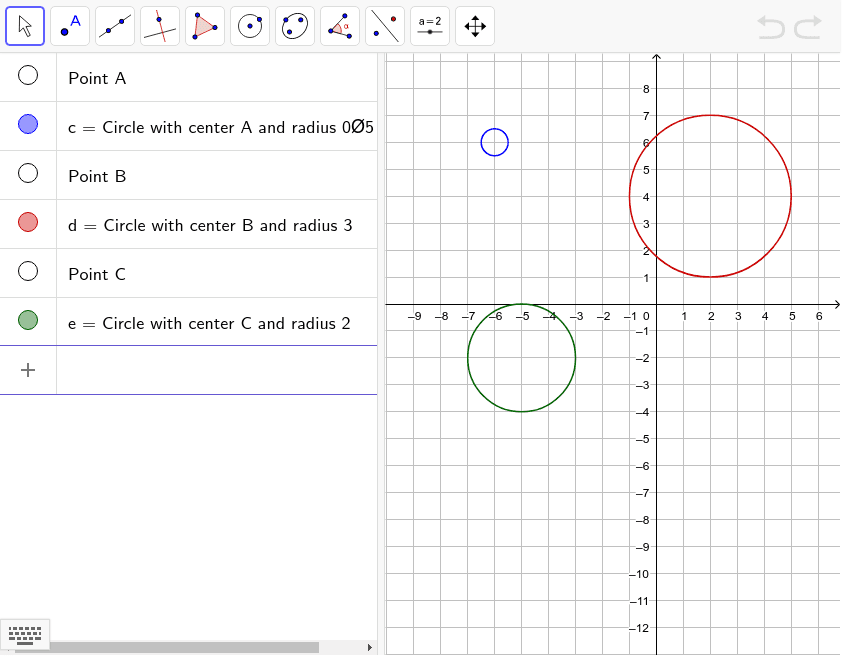Screen dimensions: 842x657
Task: Toggle visibility of Point B
Action: [28, 173]
